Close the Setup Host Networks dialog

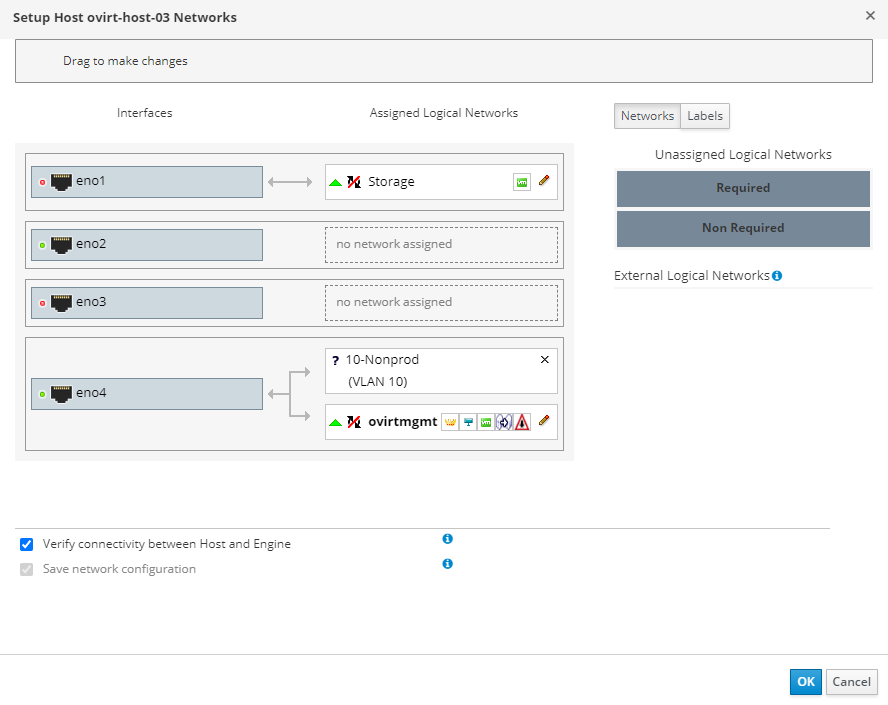870,16
